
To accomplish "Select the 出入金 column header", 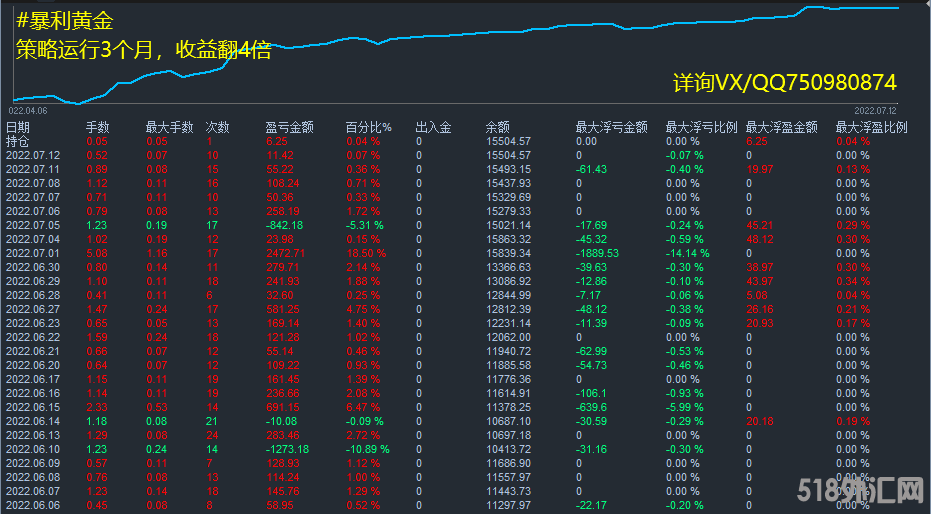I will [433, 127].
